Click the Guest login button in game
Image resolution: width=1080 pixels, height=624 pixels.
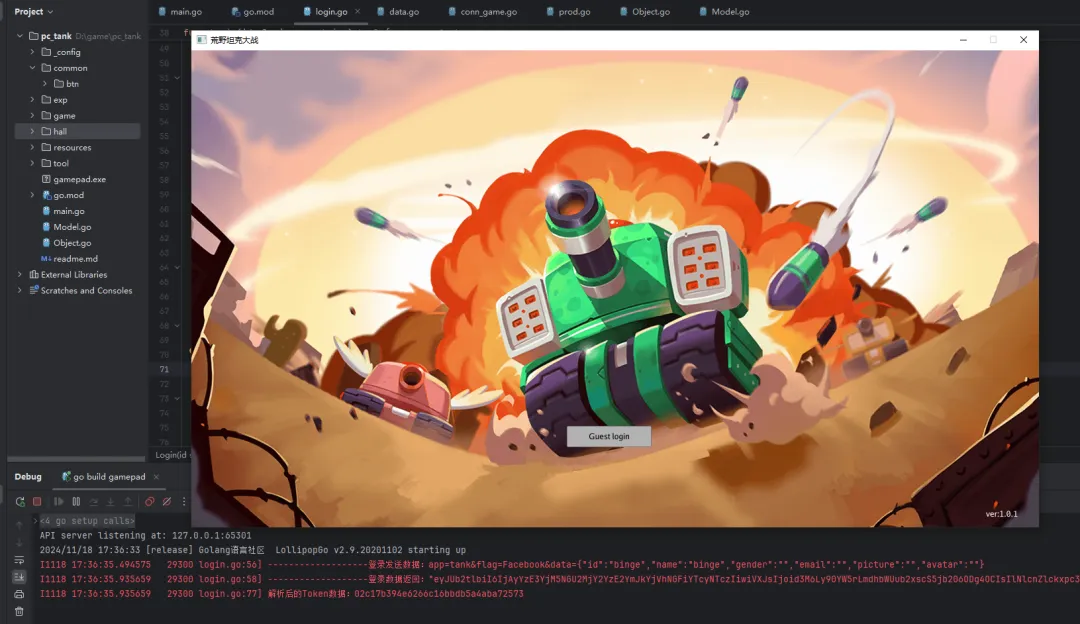pyautogui.click(x=609, y=436)
